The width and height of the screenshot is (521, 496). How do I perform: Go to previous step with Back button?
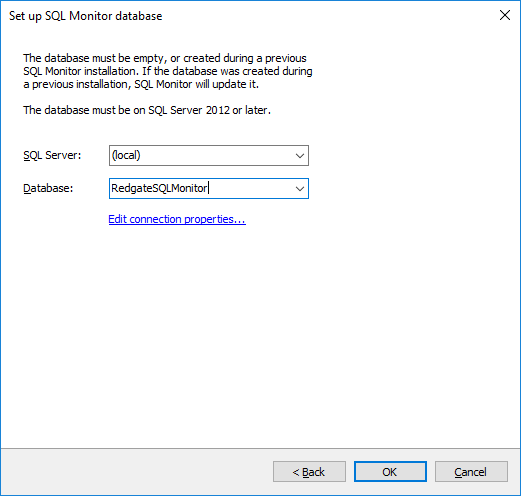(x=309, y=472)
